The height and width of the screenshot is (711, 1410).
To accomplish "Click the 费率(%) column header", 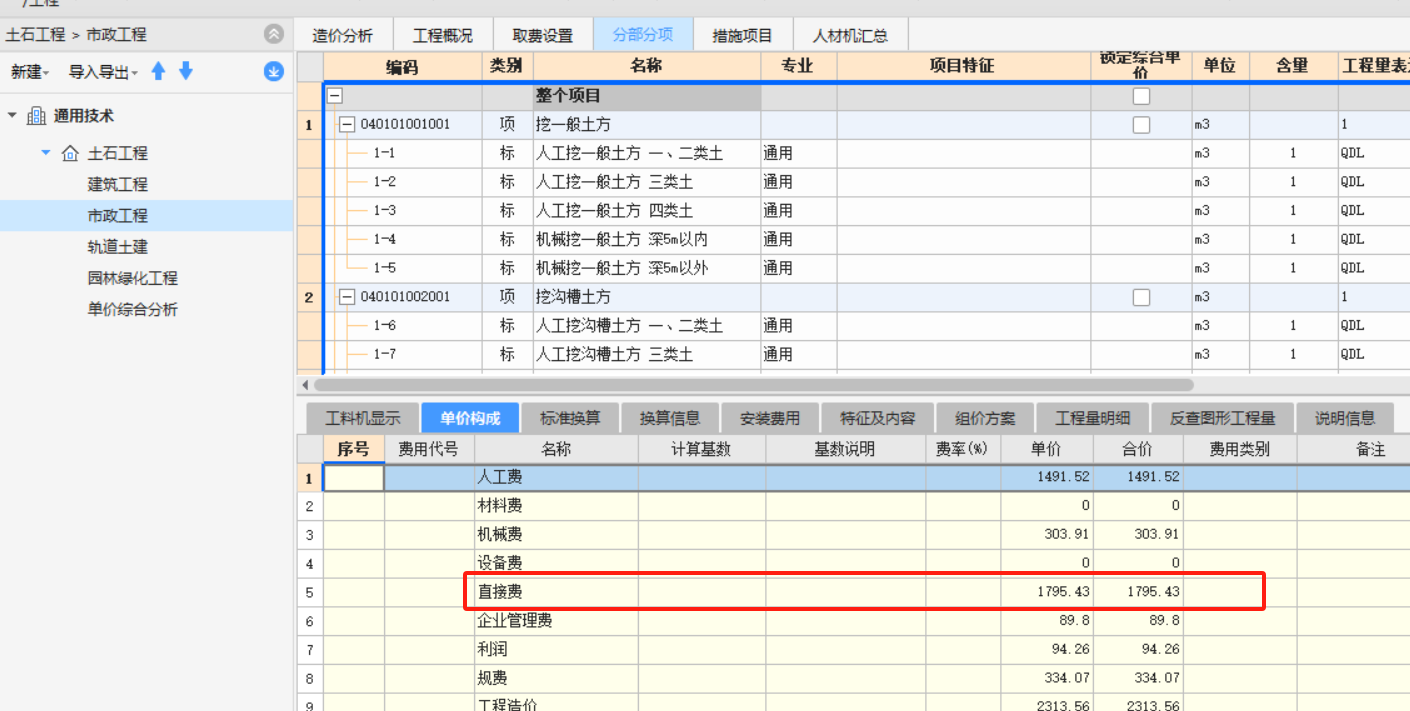I will point(962,449).
